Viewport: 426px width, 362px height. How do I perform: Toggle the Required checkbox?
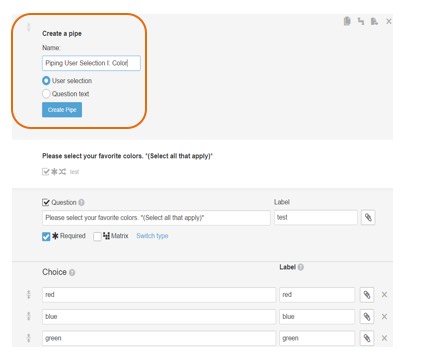[46, 236]
